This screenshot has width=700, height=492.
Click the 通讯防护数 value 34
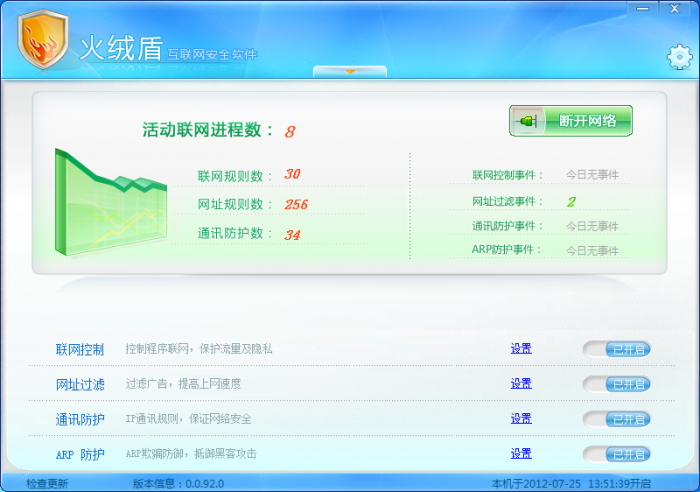point(292,235)
